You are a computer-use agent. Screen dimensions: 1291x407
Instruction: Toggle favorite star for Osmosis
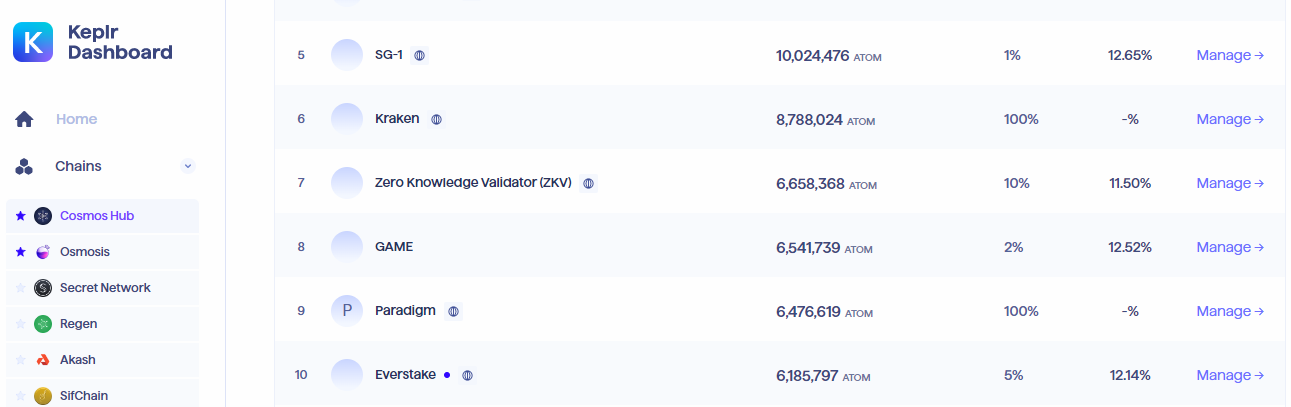point(21,252)
